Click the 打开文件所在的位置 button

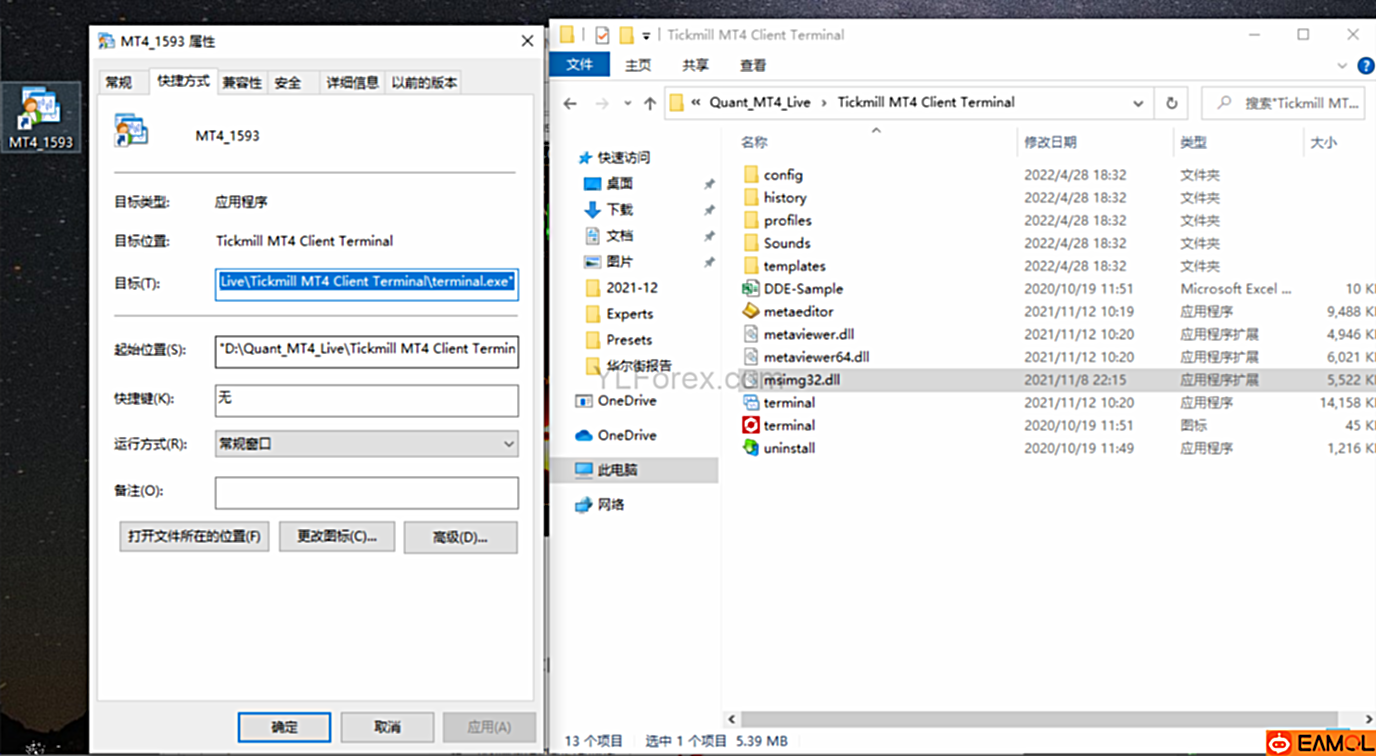click(194, 537)
